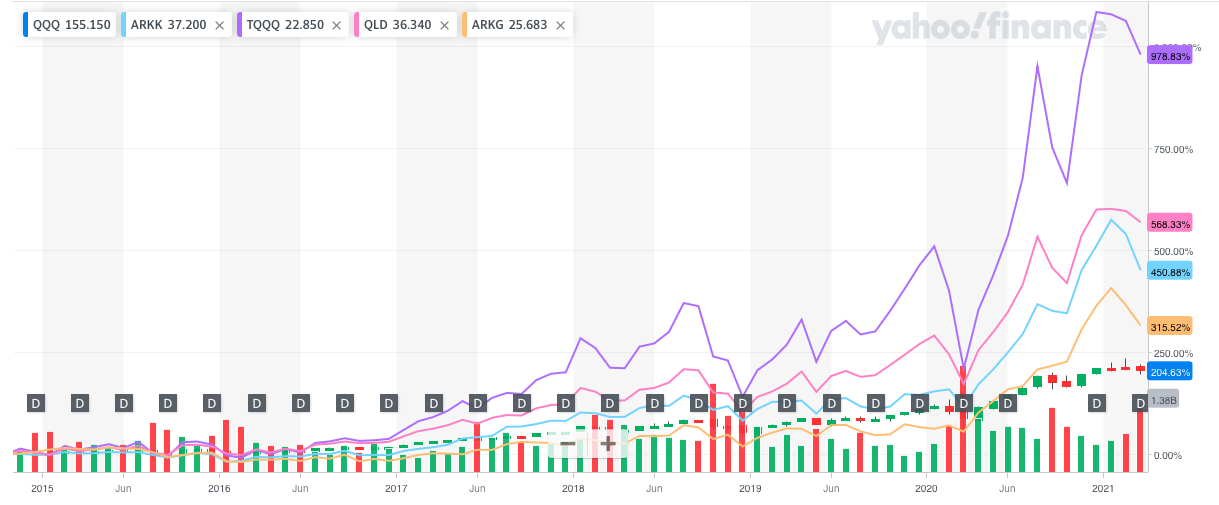Open dividend marker above June 2016 label
This screenshot has height=505, width=1219.
click(301, 403)
